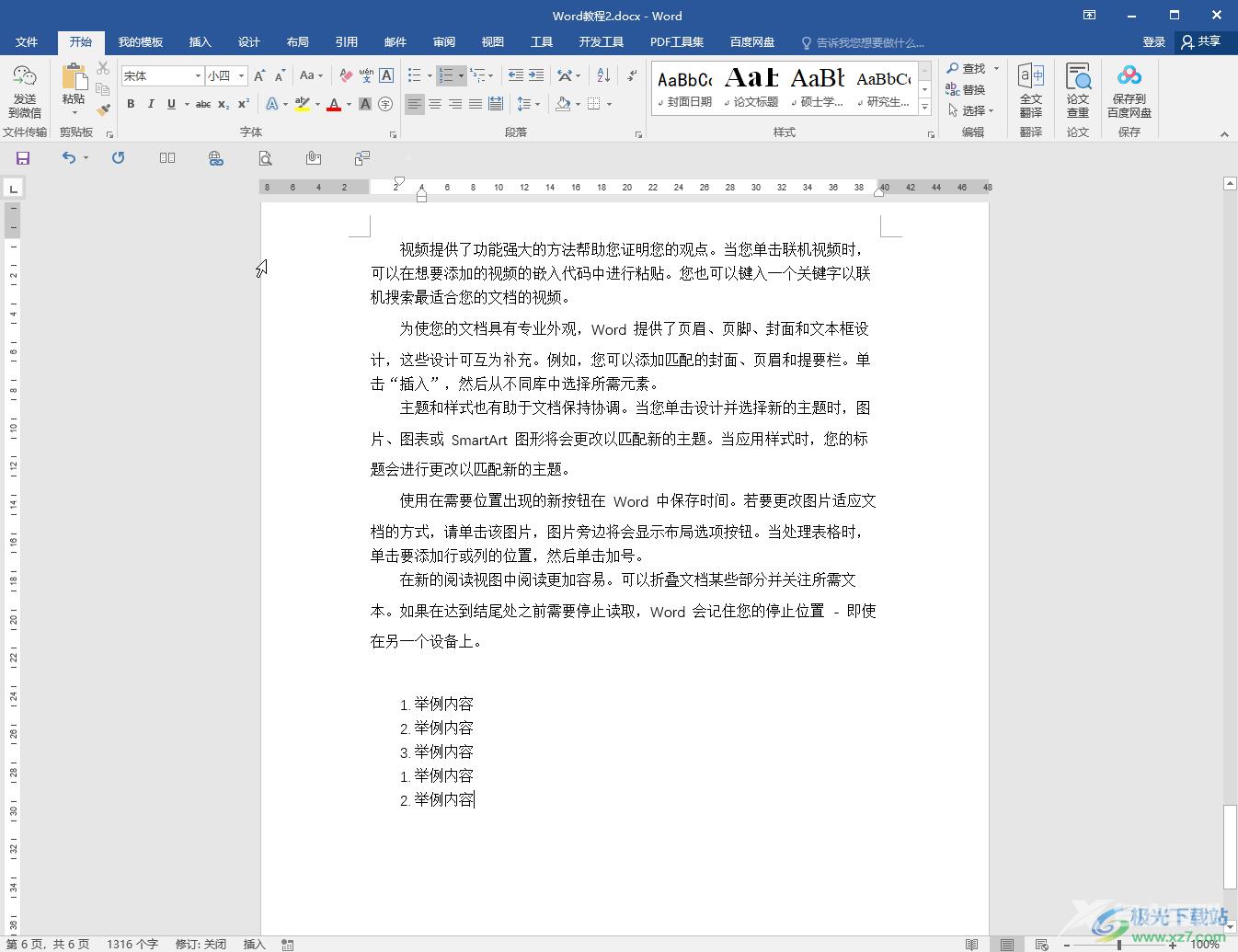Sort paragraphs A to Z icon
Screen dimensions: 1238x952
[x=603, y=75]
